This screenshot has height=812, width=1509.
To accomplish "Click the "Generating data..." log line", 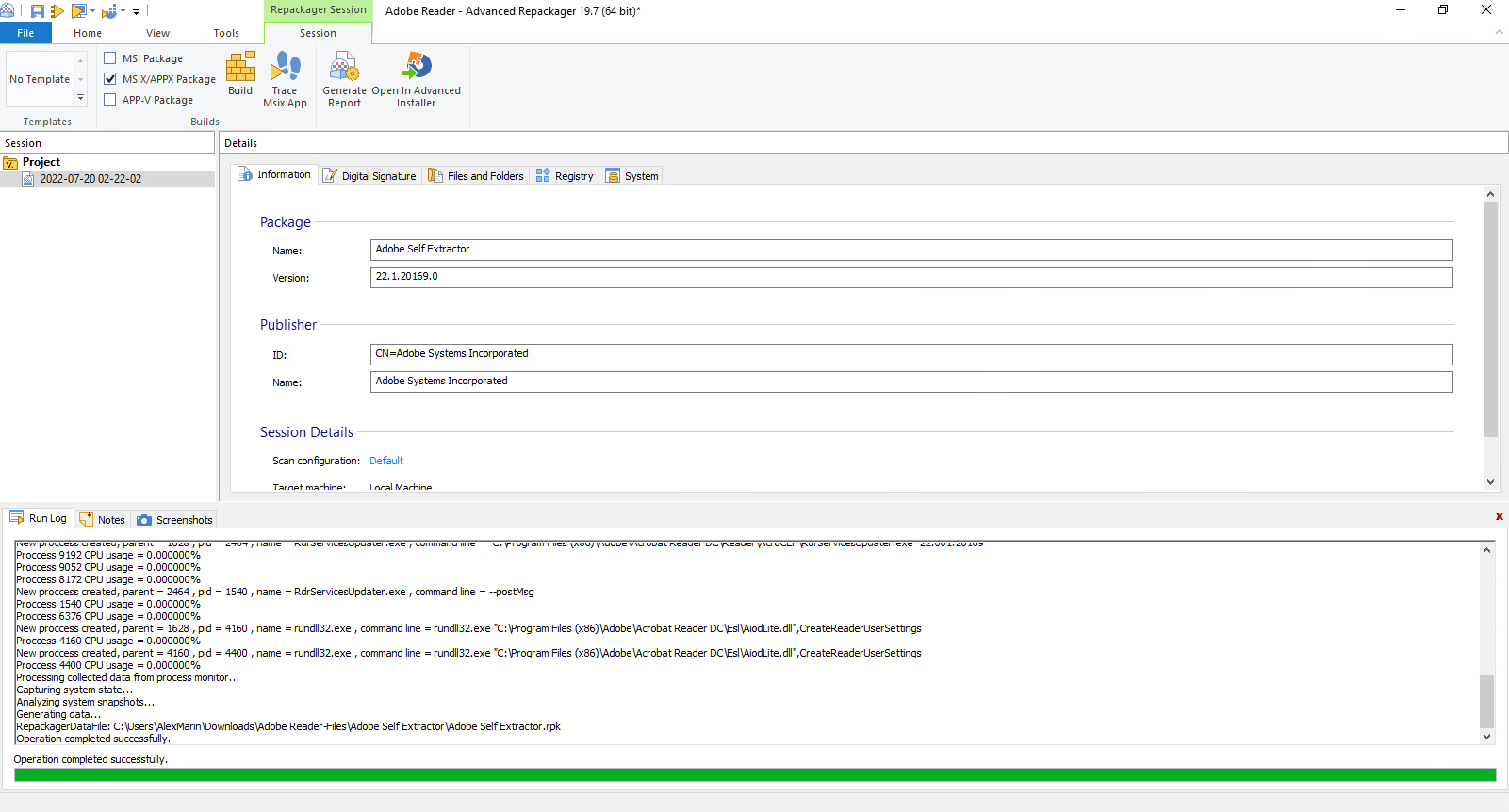I will click(x=58, y=714).
